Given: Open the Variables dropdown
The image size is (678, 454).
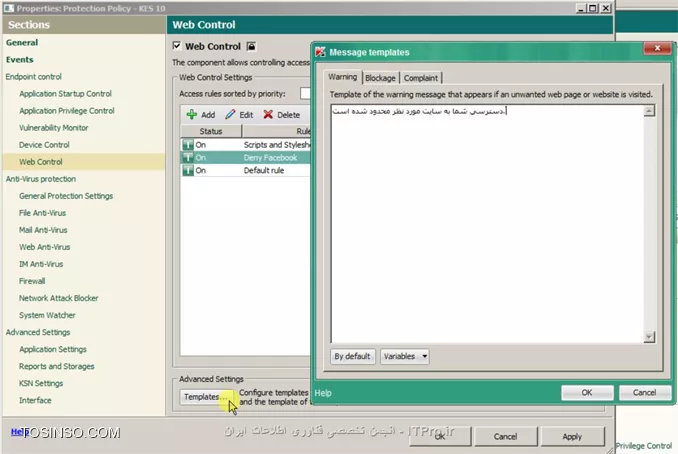Looking at the screenshot, I should (405, 356).
